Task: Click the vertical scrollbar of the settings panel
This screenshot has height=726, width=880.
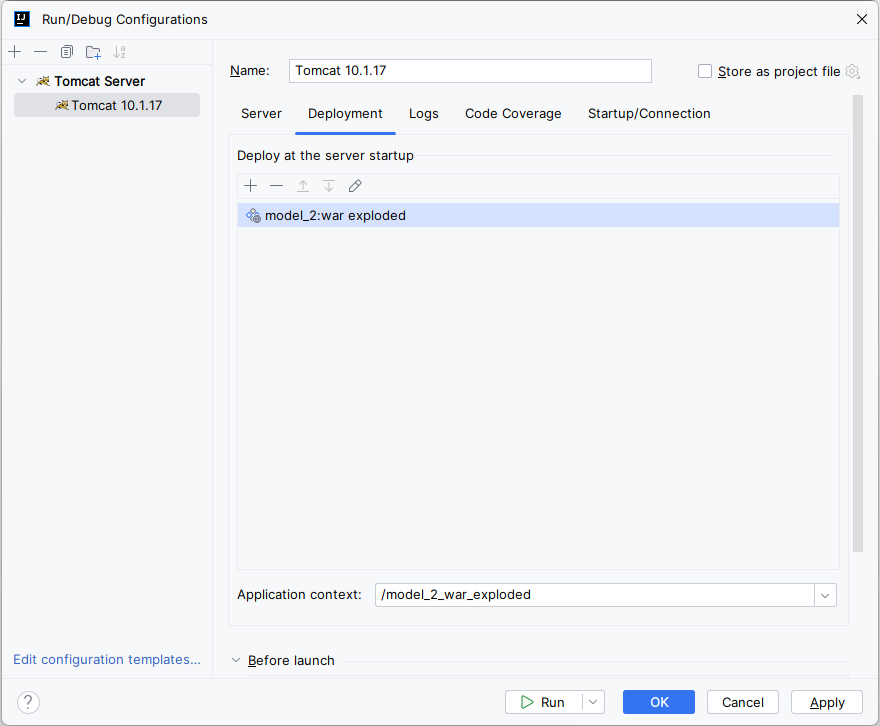Action: point(858,324)
